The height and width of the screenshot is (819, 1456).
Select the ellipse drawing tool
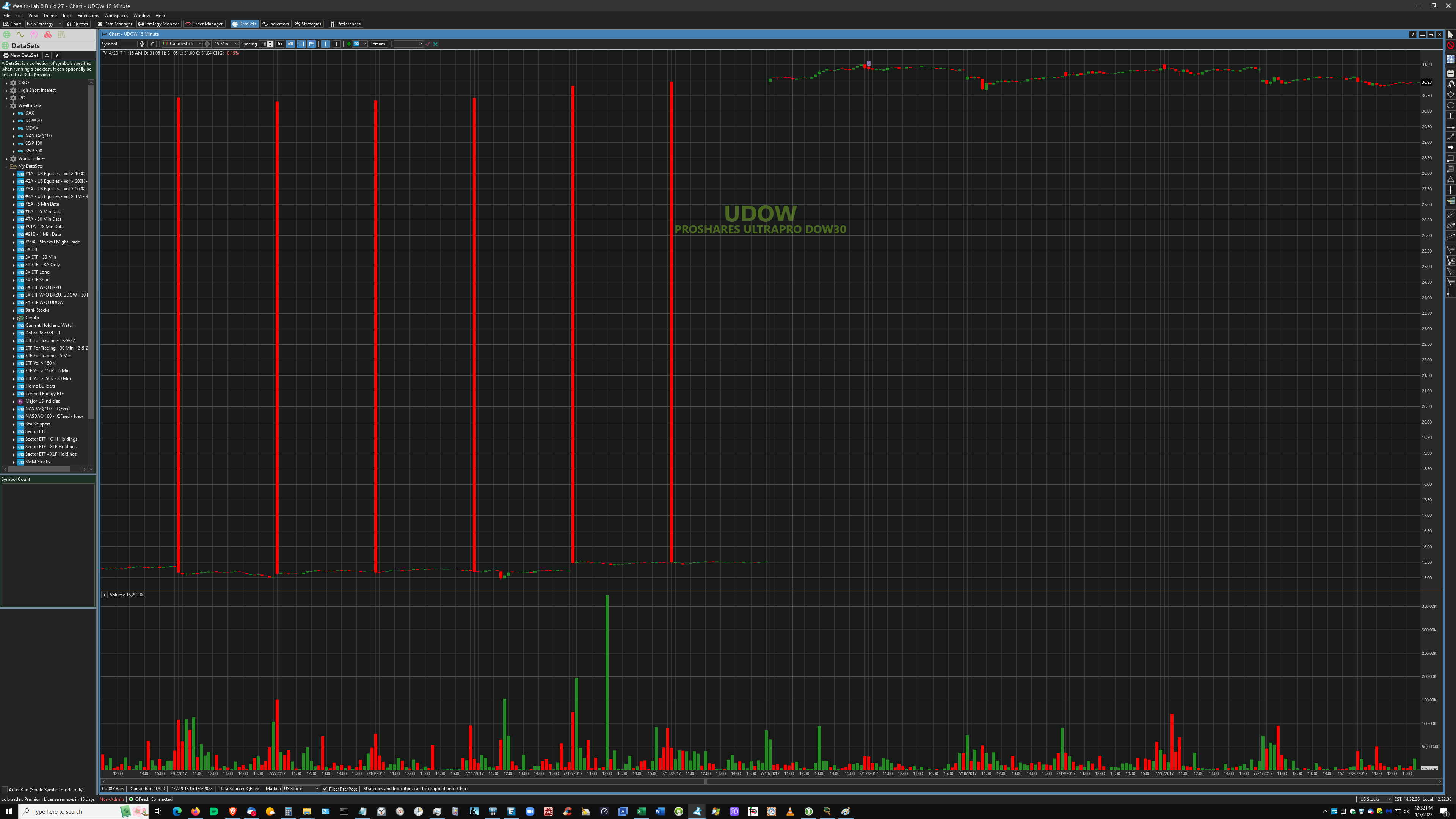point(1450,105)
